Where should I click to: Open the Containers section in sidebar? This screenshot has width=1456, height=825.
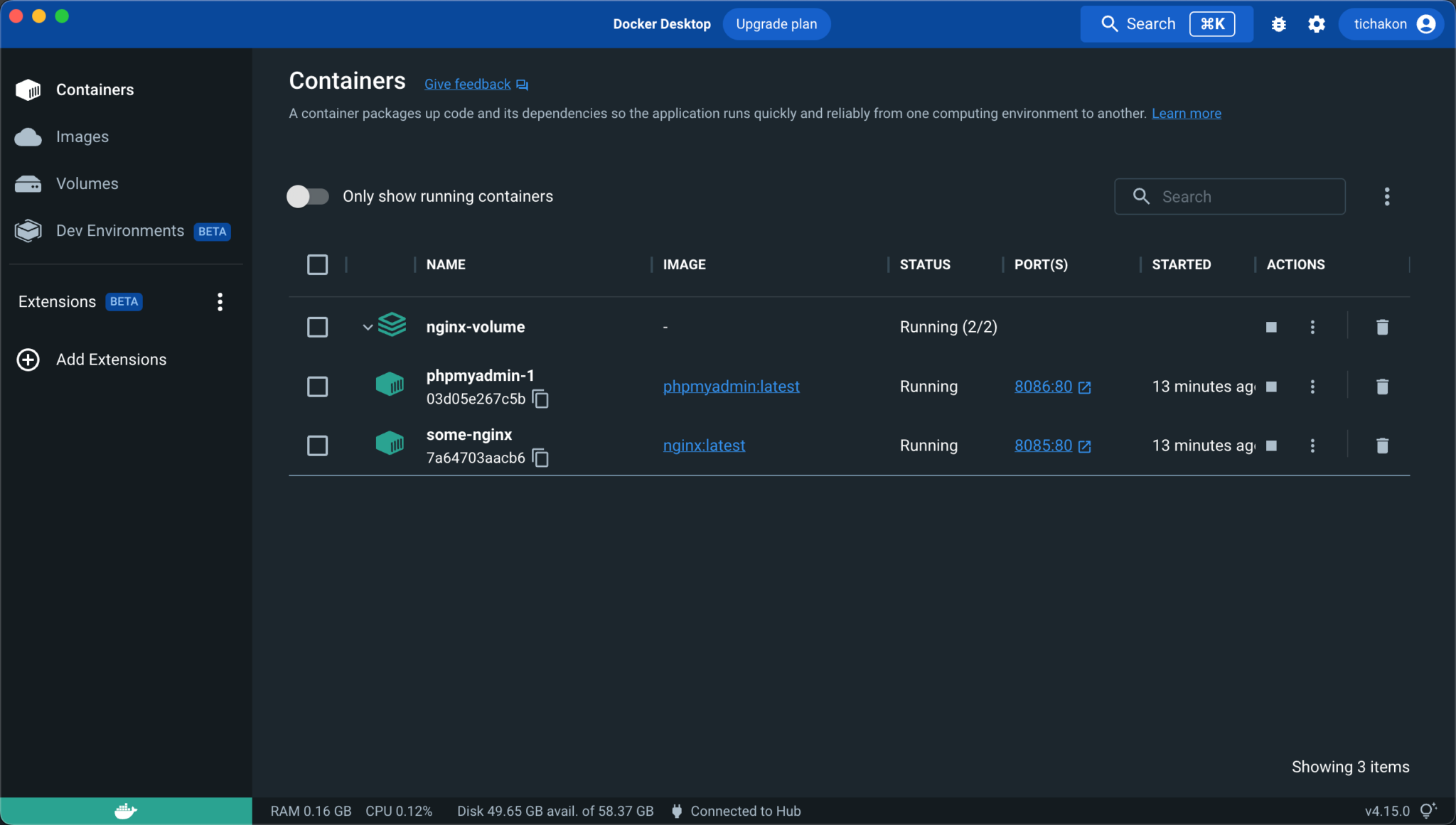tap(95, 90)
